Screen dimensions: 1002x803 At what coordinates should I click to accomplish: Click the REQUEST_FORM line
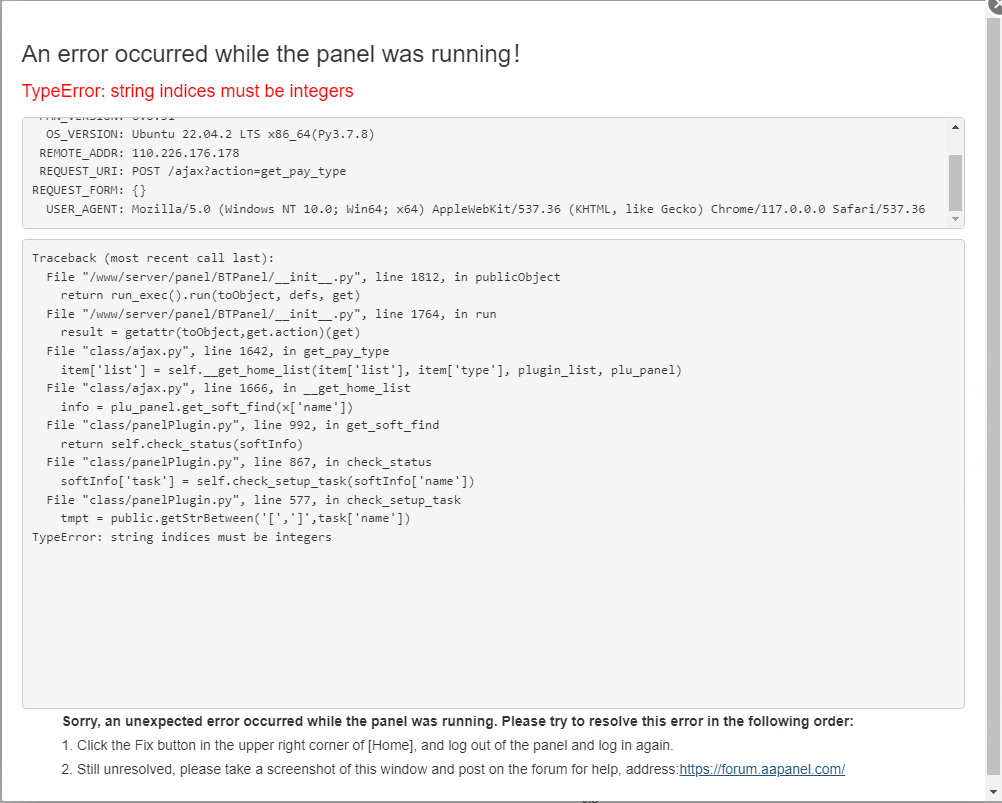click(90, 190)
